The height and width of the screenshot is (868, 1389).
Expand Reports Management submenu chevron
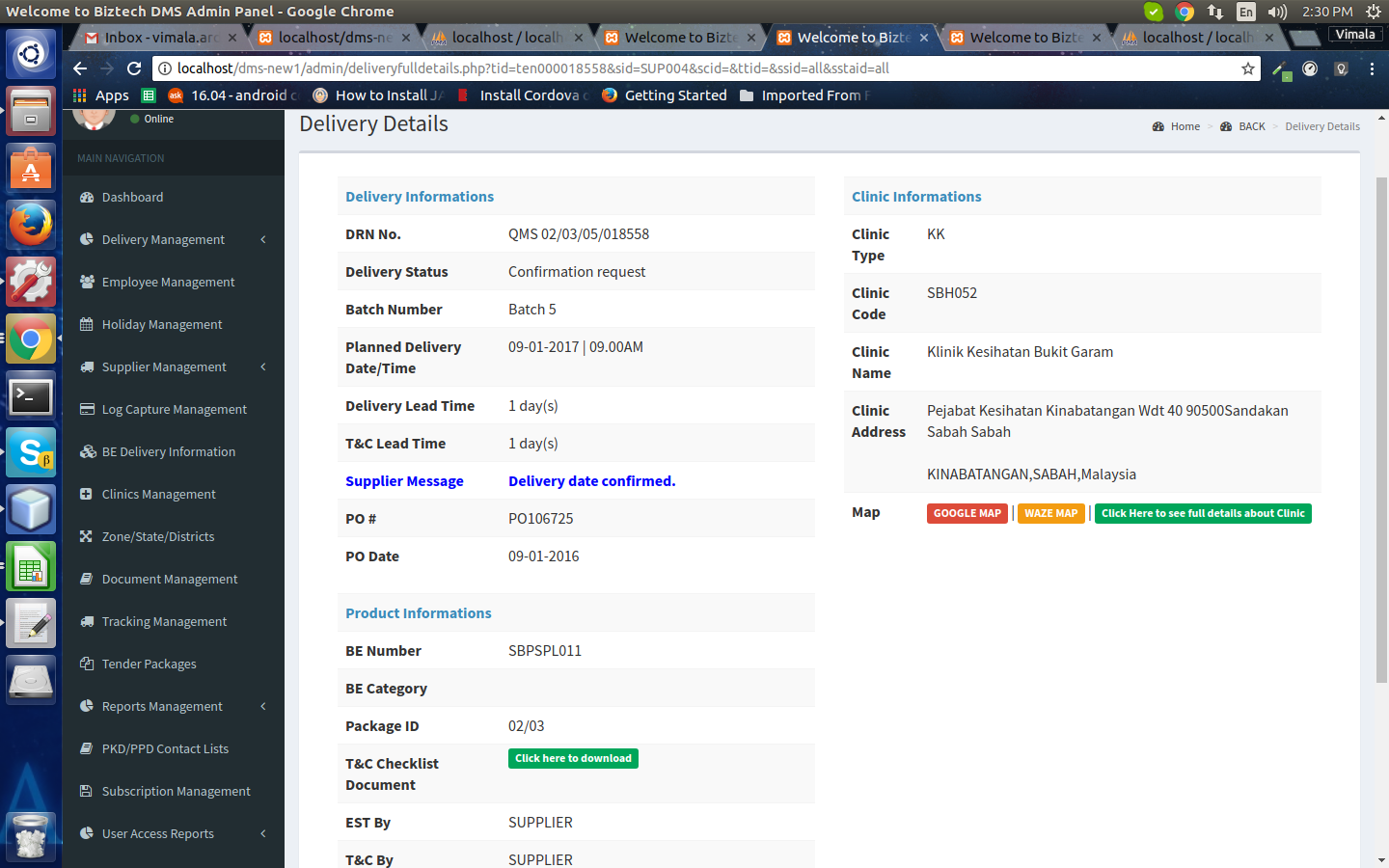click(x=263, y=706)
